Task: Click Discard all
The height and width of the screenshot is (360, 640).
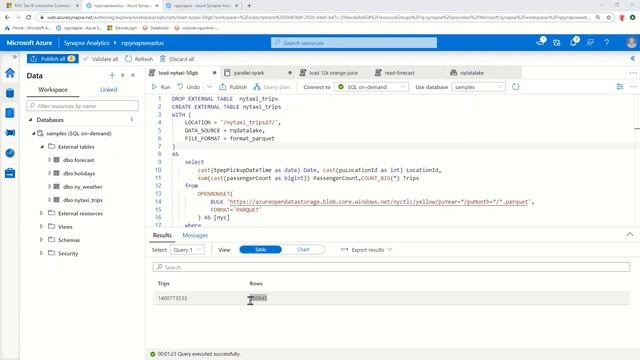Action: (177, 59)
